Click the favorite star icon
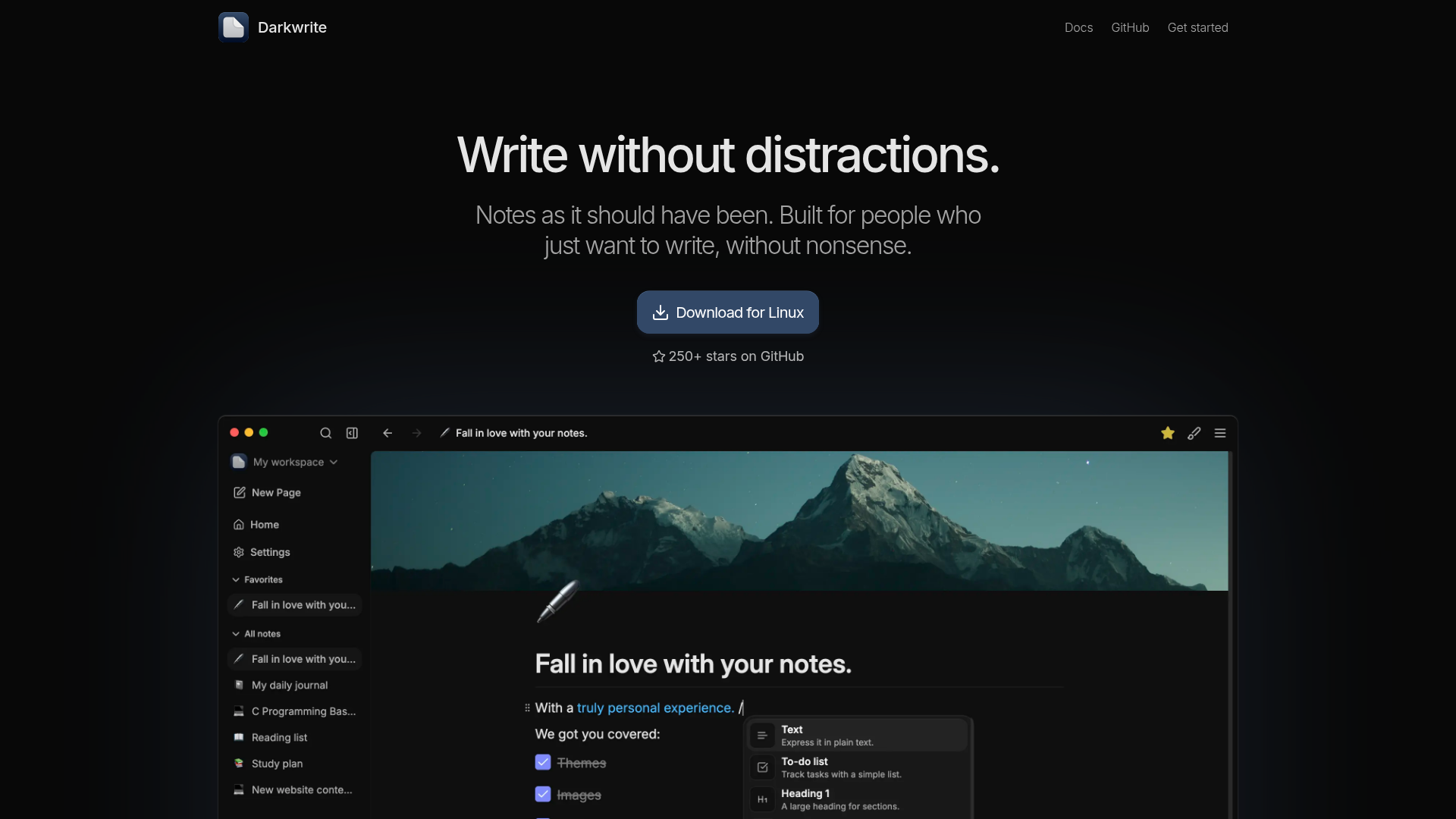 click(x=1168, y=433)
